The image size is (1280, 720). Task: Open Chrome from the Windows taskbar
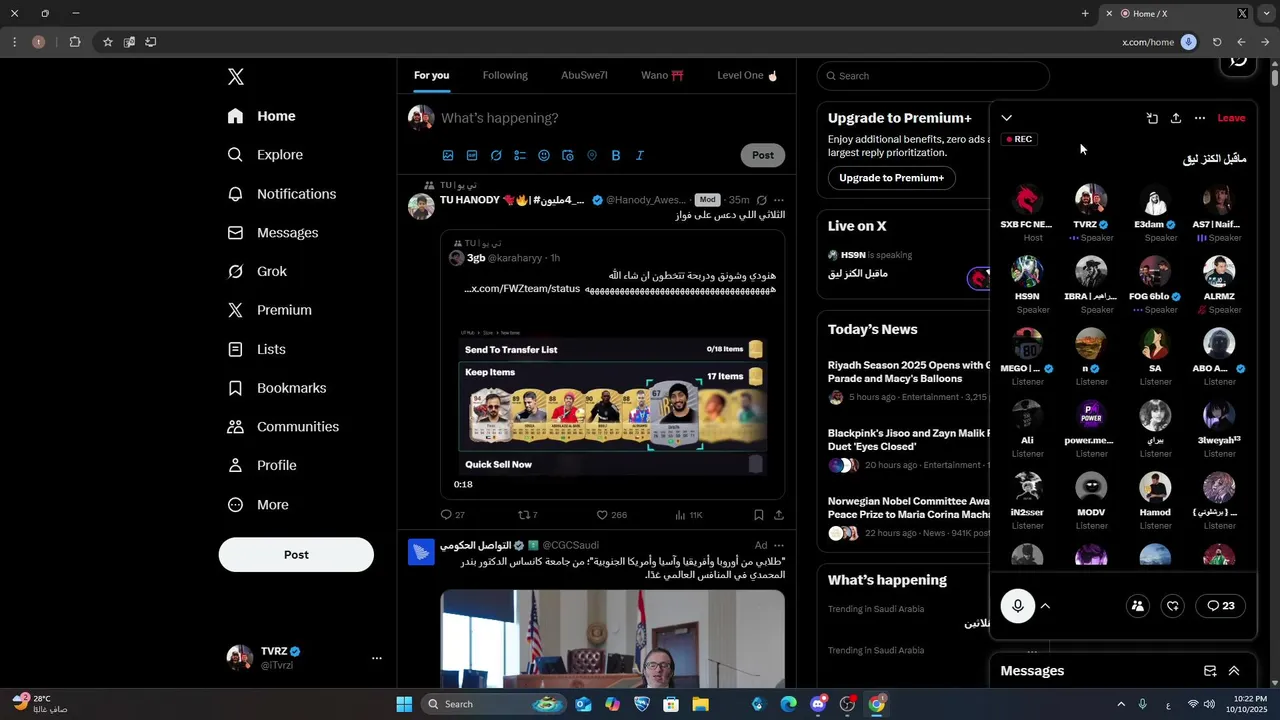click(877, 704)
